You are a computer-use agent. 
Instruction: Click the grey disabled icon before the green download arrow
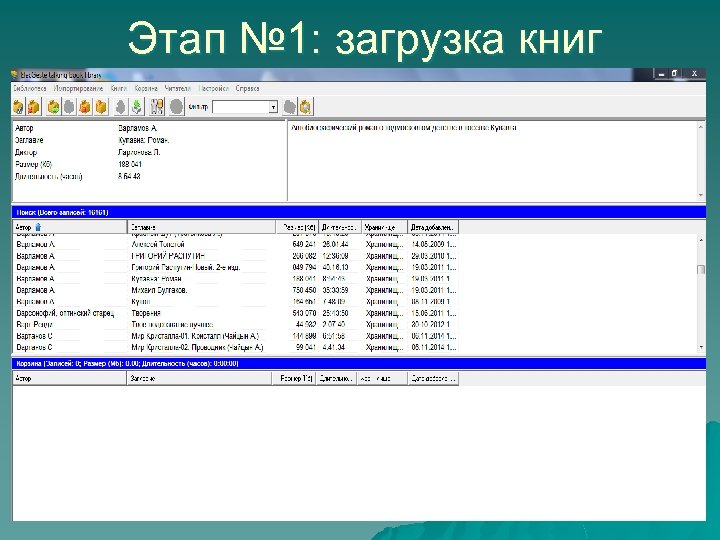[120, 107]
